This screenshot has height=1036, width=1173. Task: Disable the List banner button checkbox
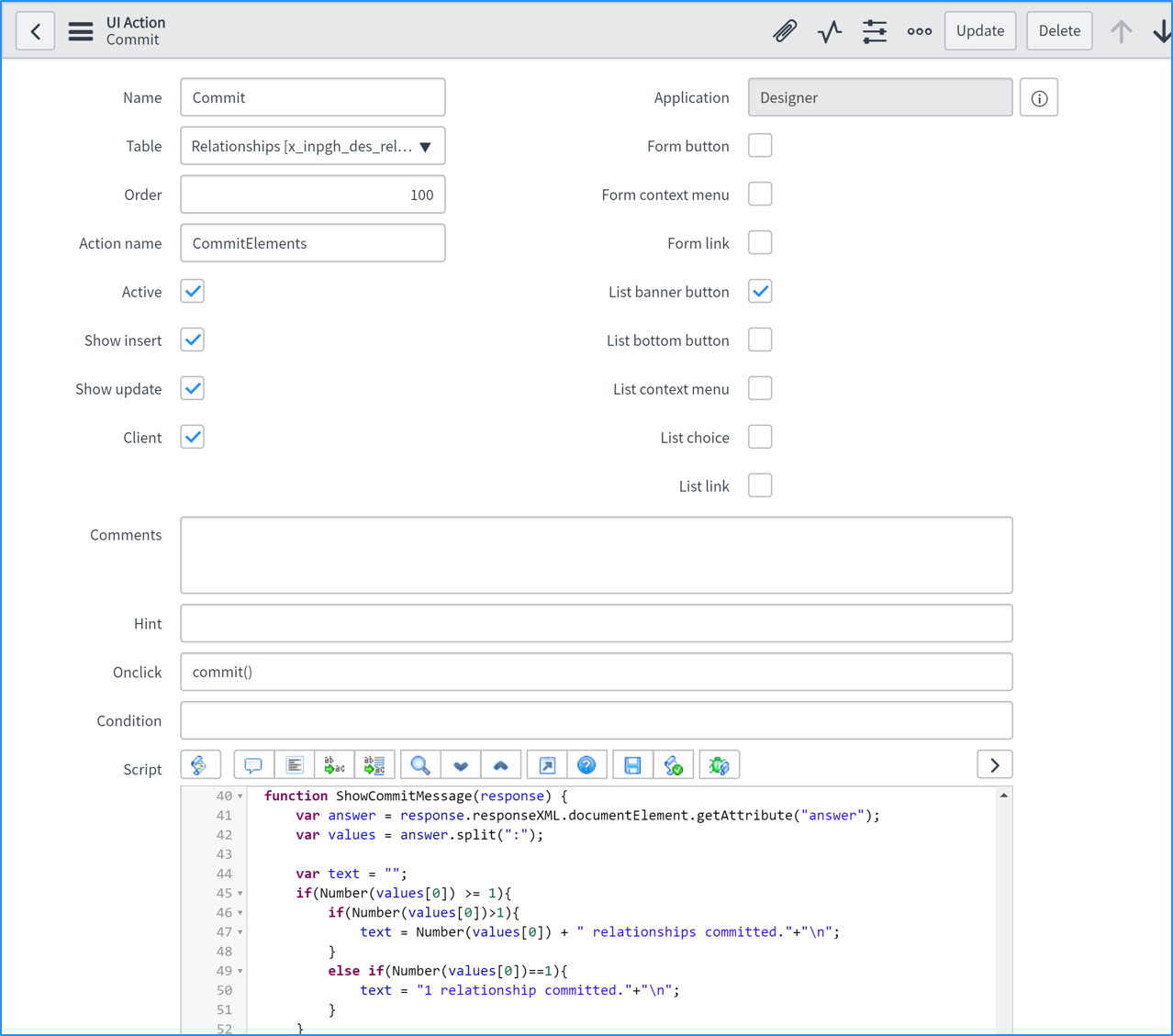pos(760,292)
